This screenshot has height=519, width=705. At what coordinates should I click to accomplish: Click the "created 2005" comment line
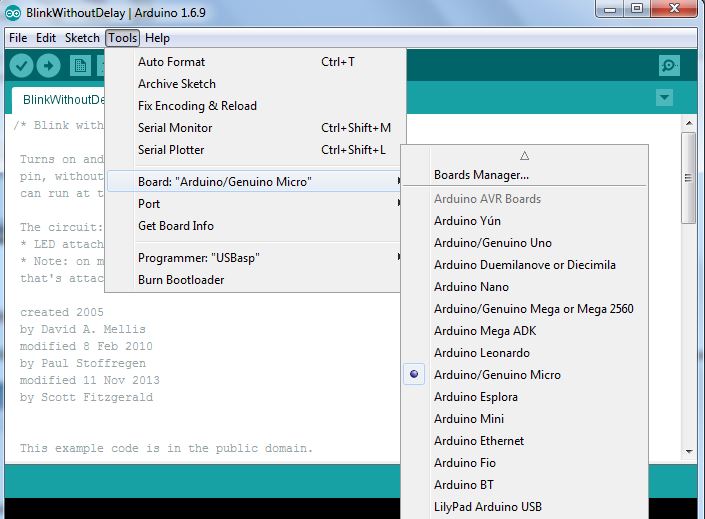[62, 312]
